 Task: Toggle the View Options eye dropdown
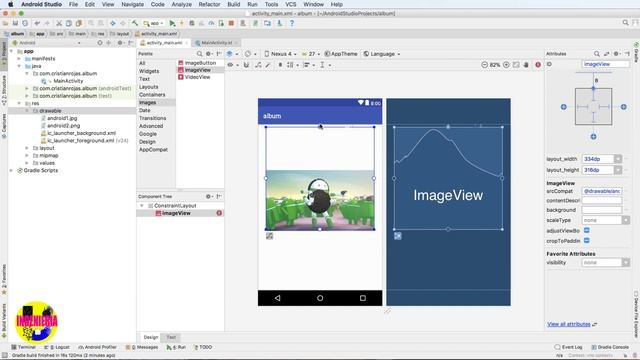(x=233, y=65)
